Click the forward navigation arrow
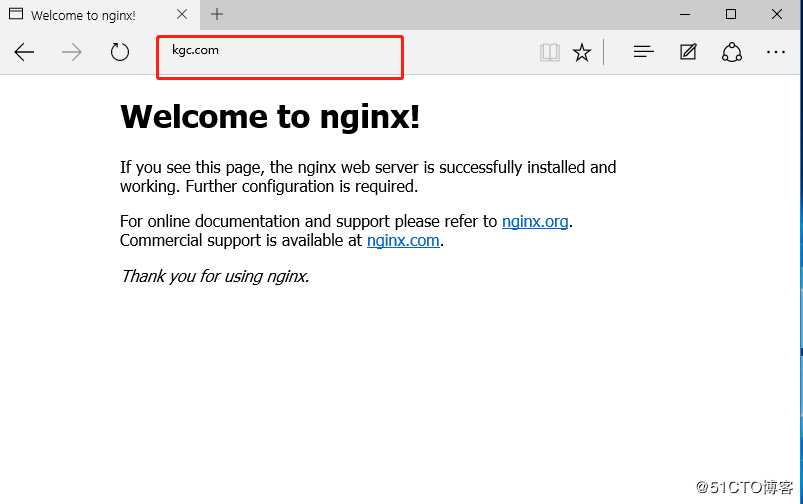Screen dimensions: 803x504 tap(72, 52)
